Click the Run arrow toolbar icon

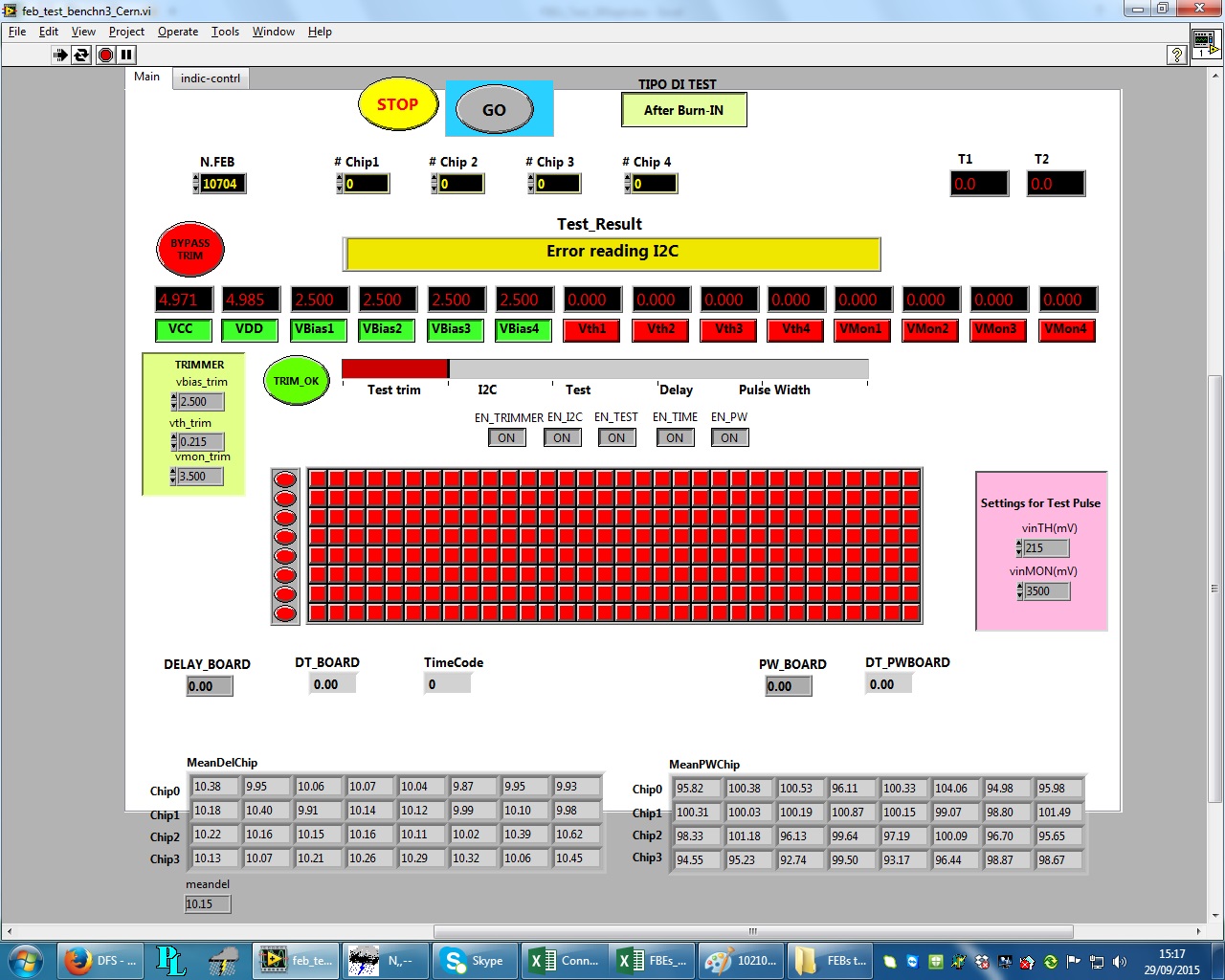click(x=59, y=55)
